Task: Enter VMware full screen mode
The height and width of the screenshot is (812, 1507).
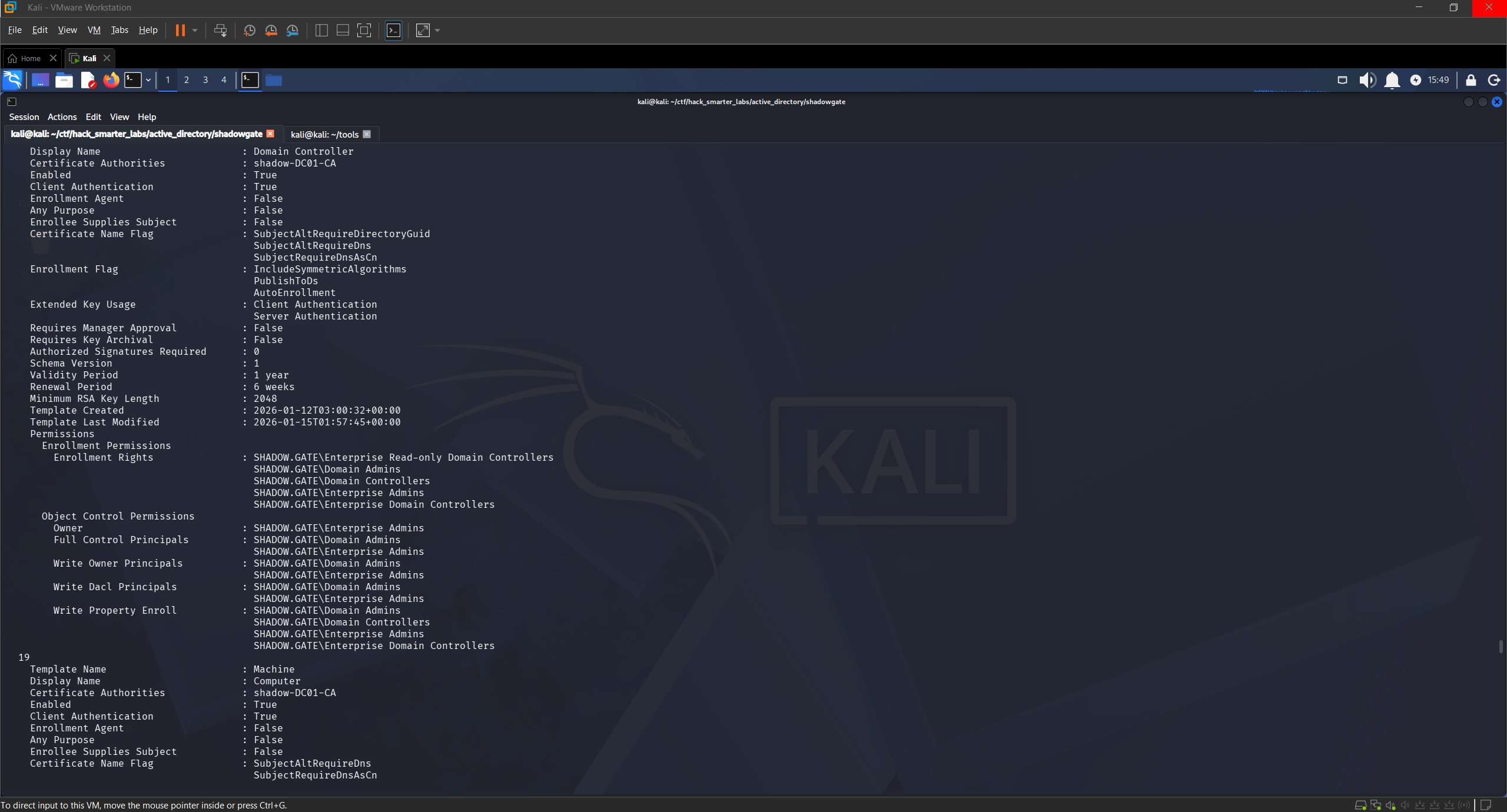Action: (x=364, y=30)
